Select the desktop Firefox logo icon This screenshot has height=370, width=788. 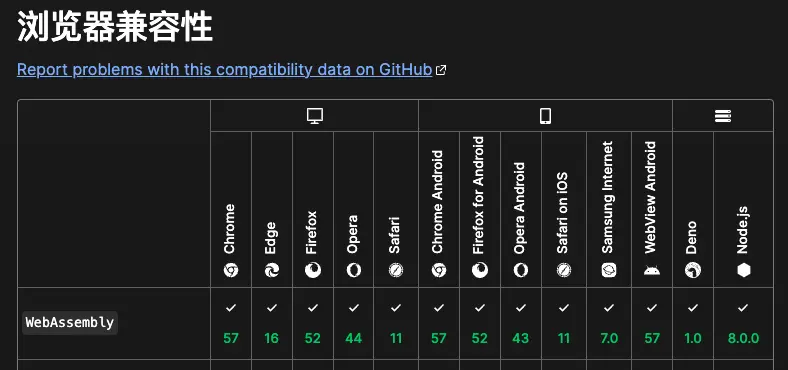coord(313,270)
